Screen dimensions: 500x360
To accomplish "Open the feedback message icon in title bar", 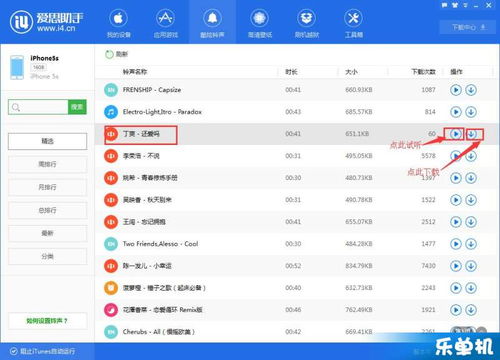I will (445, 5).
